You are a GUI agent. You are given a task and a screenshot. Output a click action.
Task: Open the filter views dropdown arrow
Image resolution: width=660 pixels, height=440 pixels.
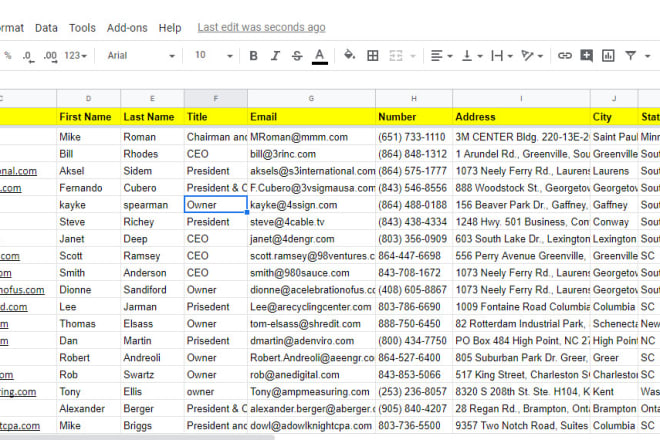[647, 56]
